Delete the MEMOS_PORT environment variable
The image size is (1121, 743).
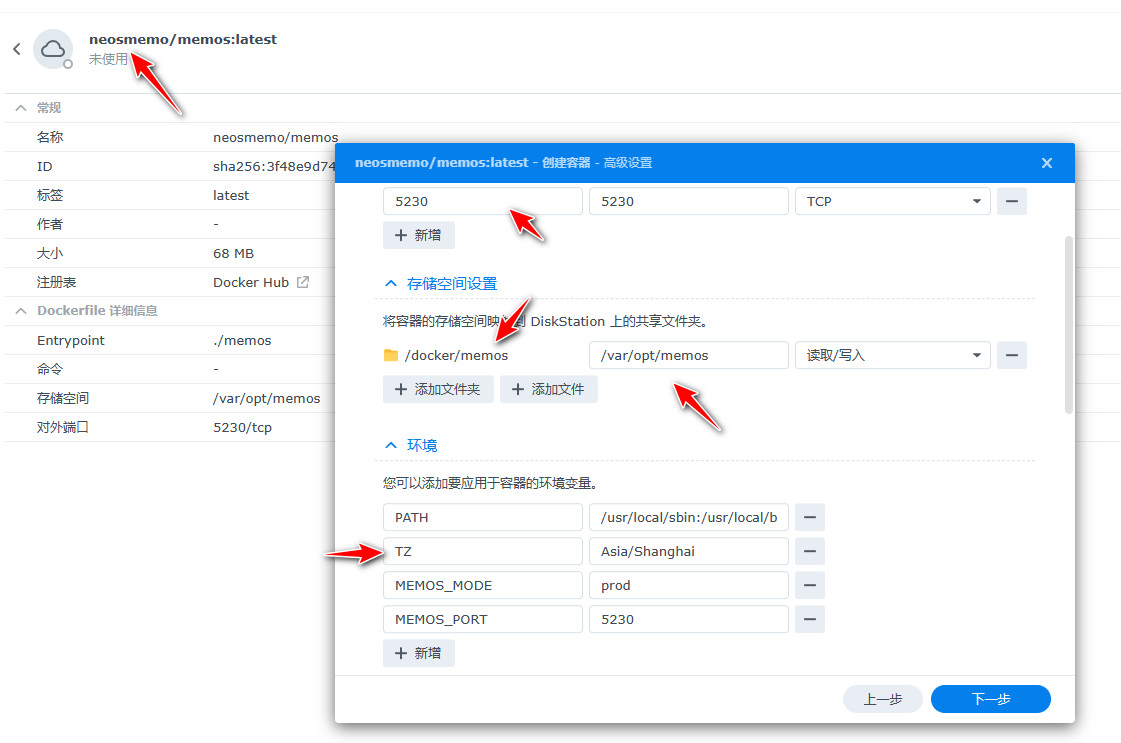pos(810,619)
